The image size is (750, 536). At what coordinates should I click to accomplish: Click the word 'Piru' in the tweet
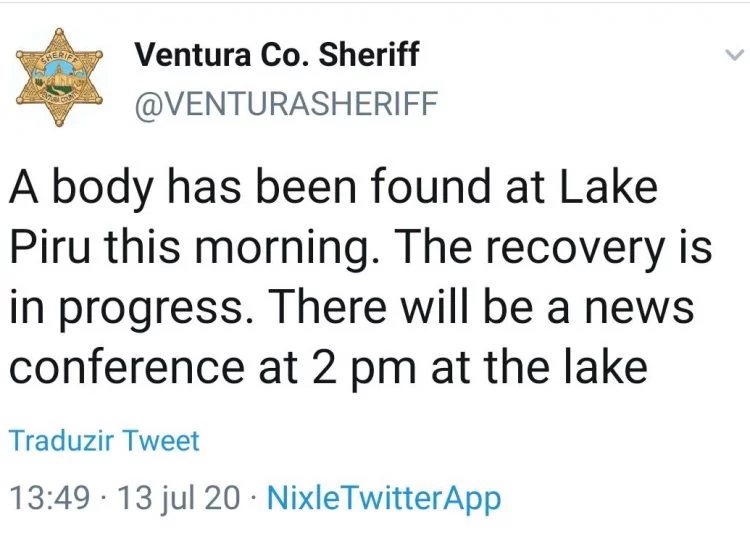tap(50, 246)
